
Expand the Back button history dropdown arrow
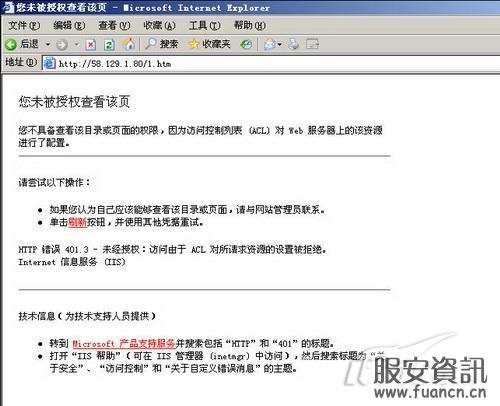48,44
